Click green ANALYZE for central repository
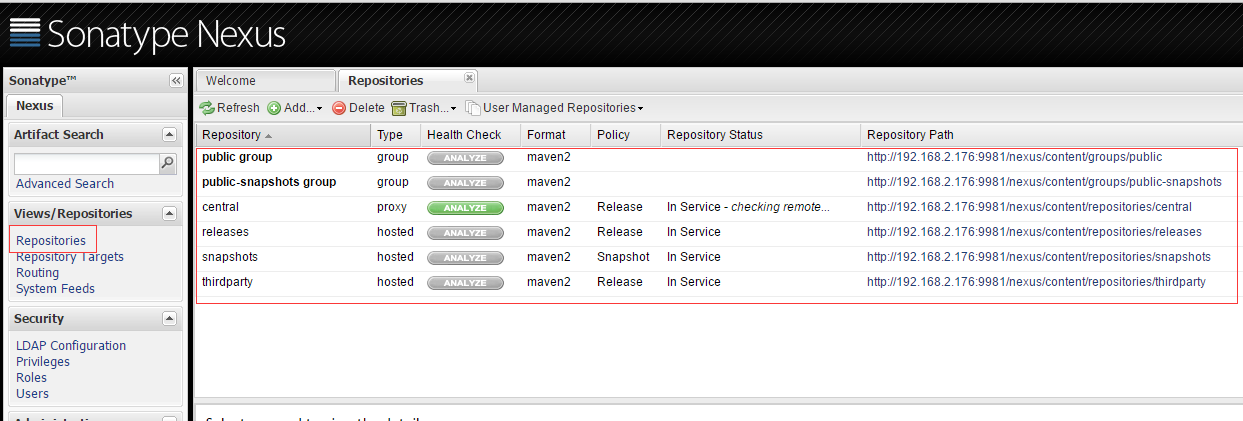 pyautogui.click(x=465, y=207)
